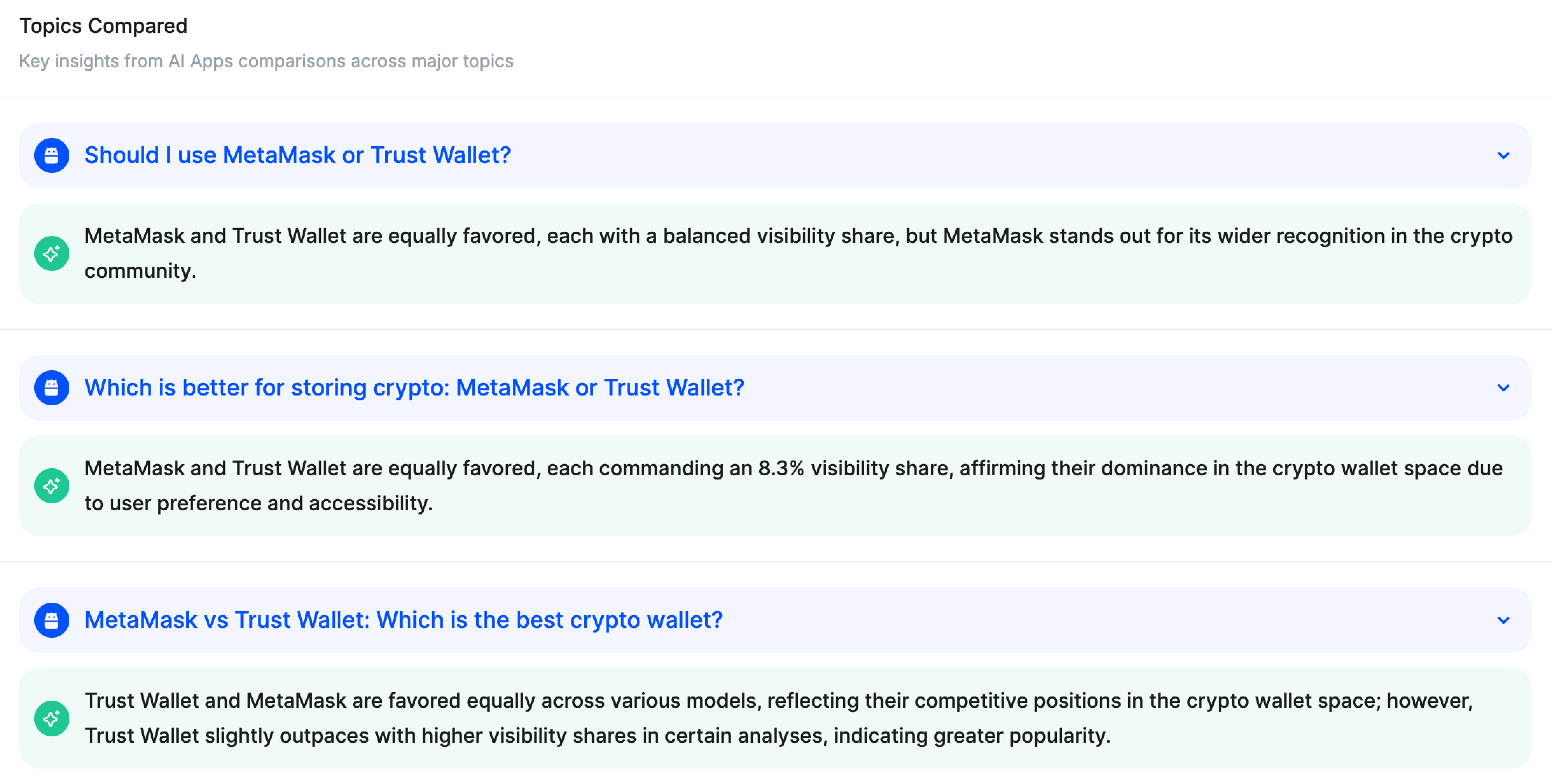Click the bot icon next to 'Which is better for storing crypto'

click(x=52, y=388)
